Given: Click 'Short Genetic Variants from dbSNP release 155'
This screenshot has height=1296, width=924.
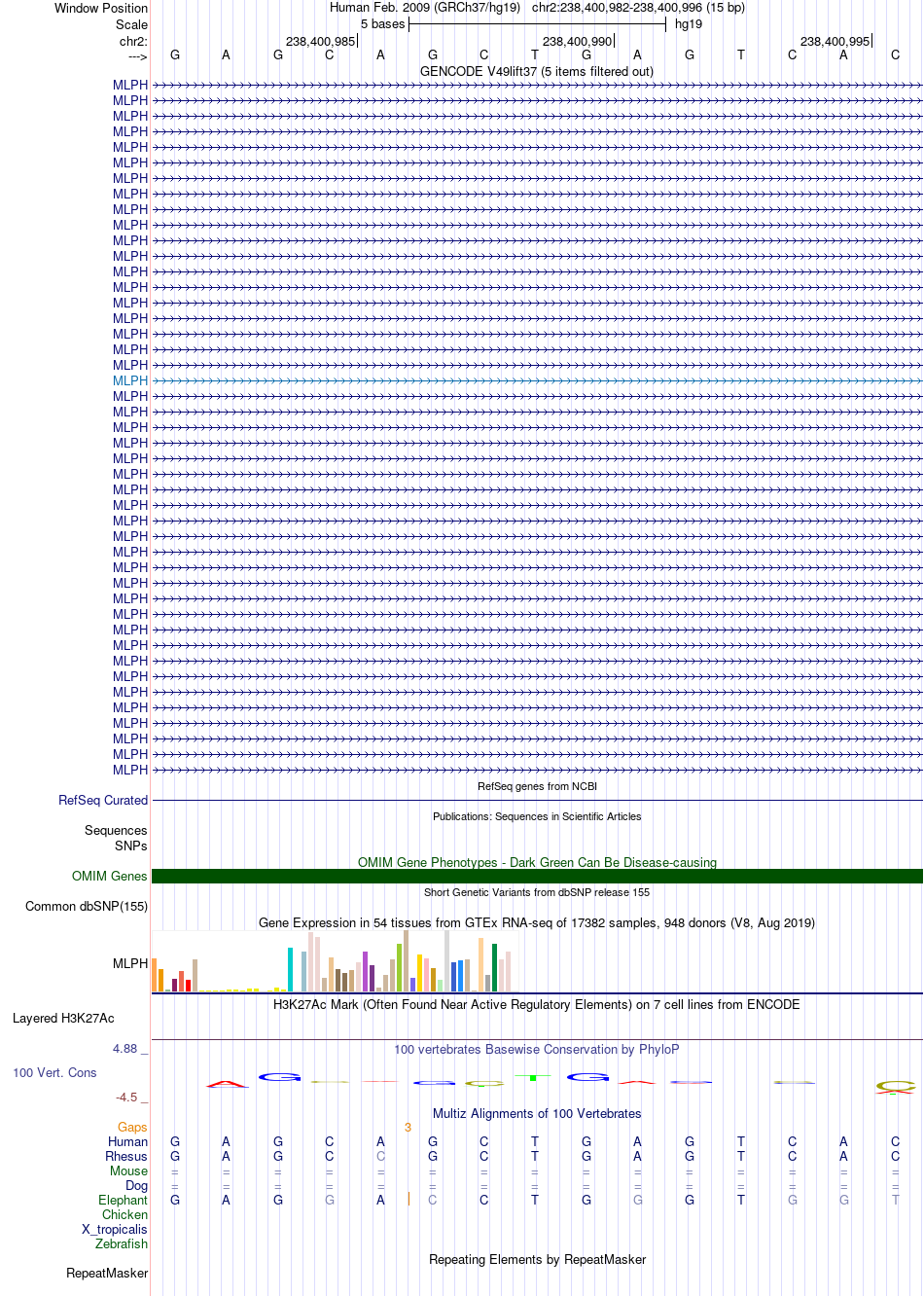Looking at the screenshot, I should click(x=537, y=892).
